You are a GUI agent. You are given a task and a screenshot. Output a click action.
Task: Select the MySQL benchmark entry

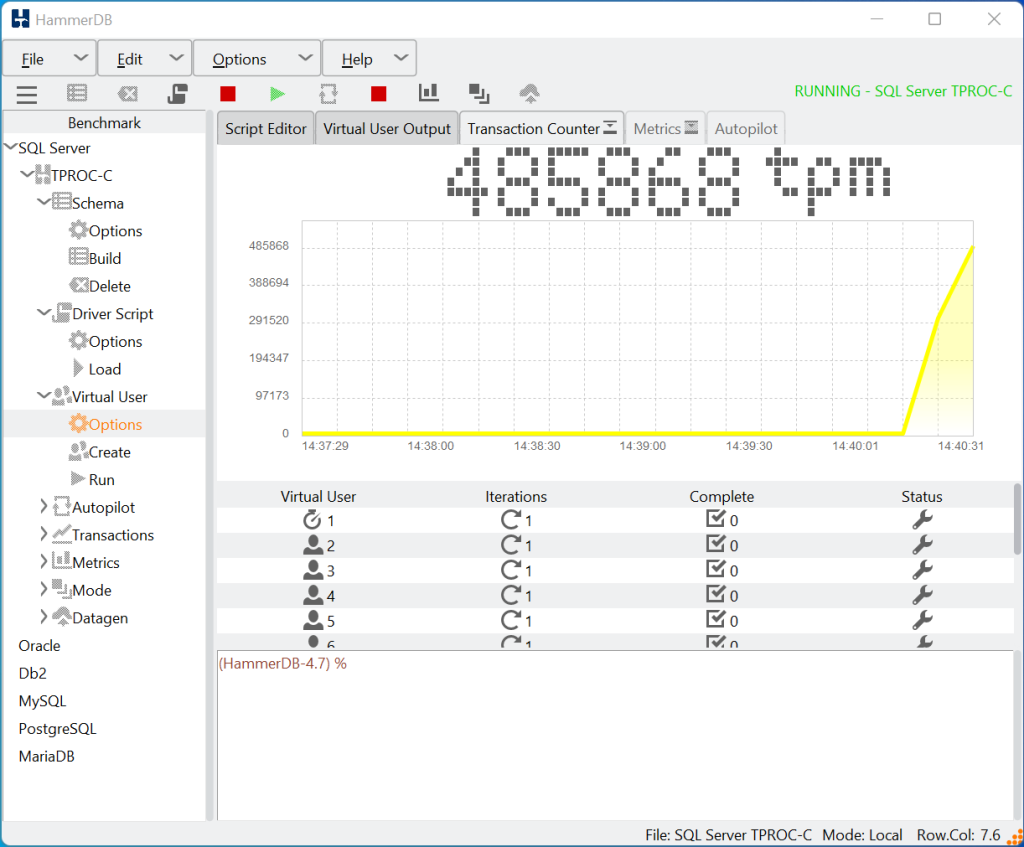pyautogui.click(x=42, y=701)
